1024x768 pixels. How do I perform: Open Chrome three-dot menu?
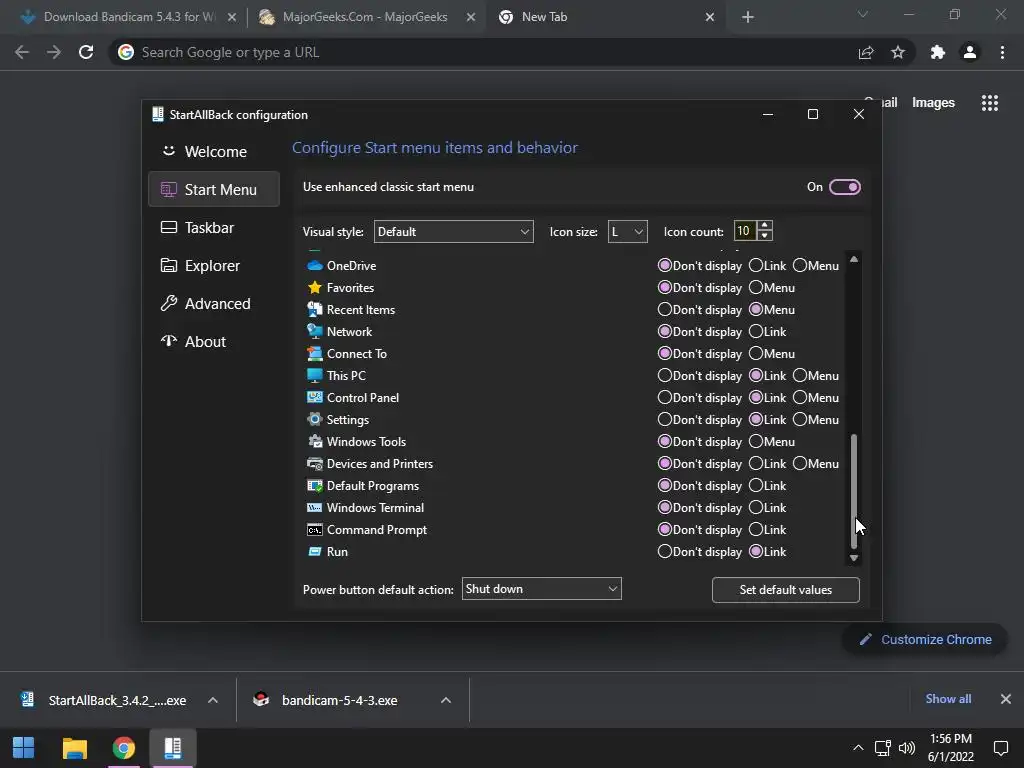click(1002, 52)
